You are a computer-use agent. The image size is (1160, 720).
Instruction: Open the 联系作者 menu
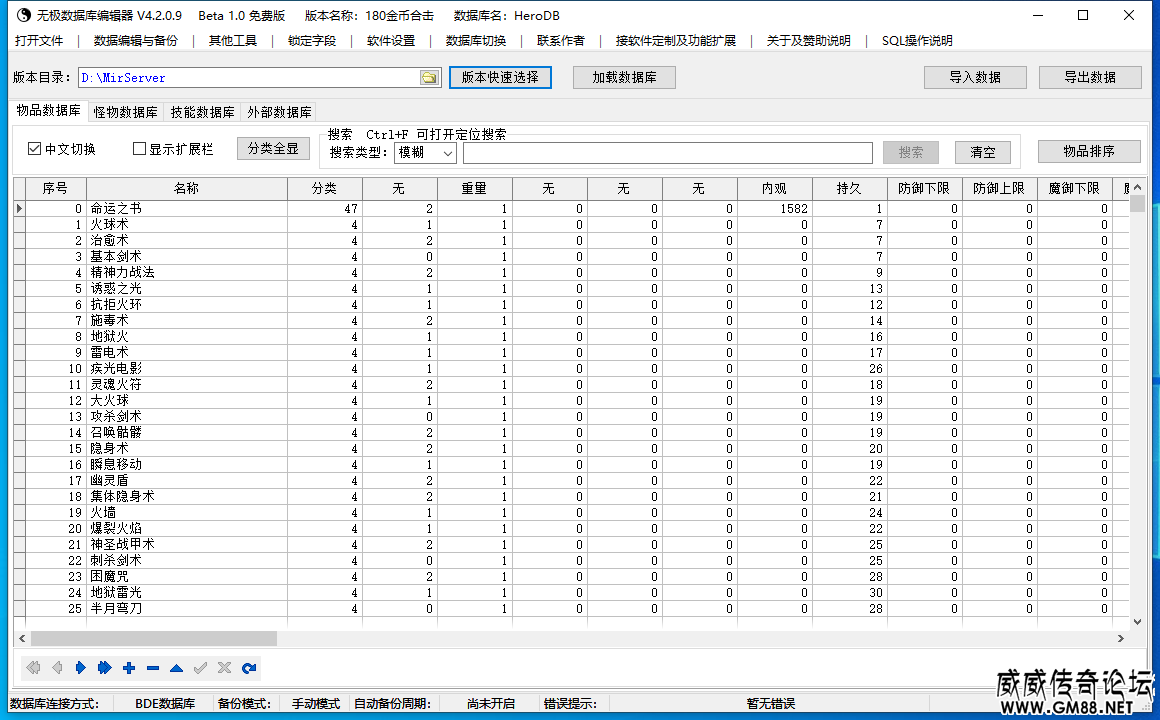coord(560,41)
